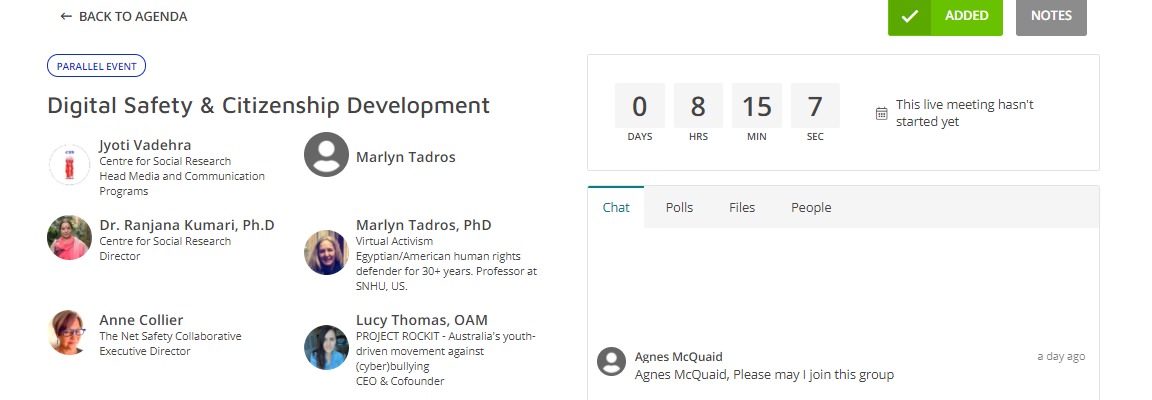Screen dimensions: 1152x400
Task: Go back via the Back to Agenda arrow
Action: tap(66, 16)
